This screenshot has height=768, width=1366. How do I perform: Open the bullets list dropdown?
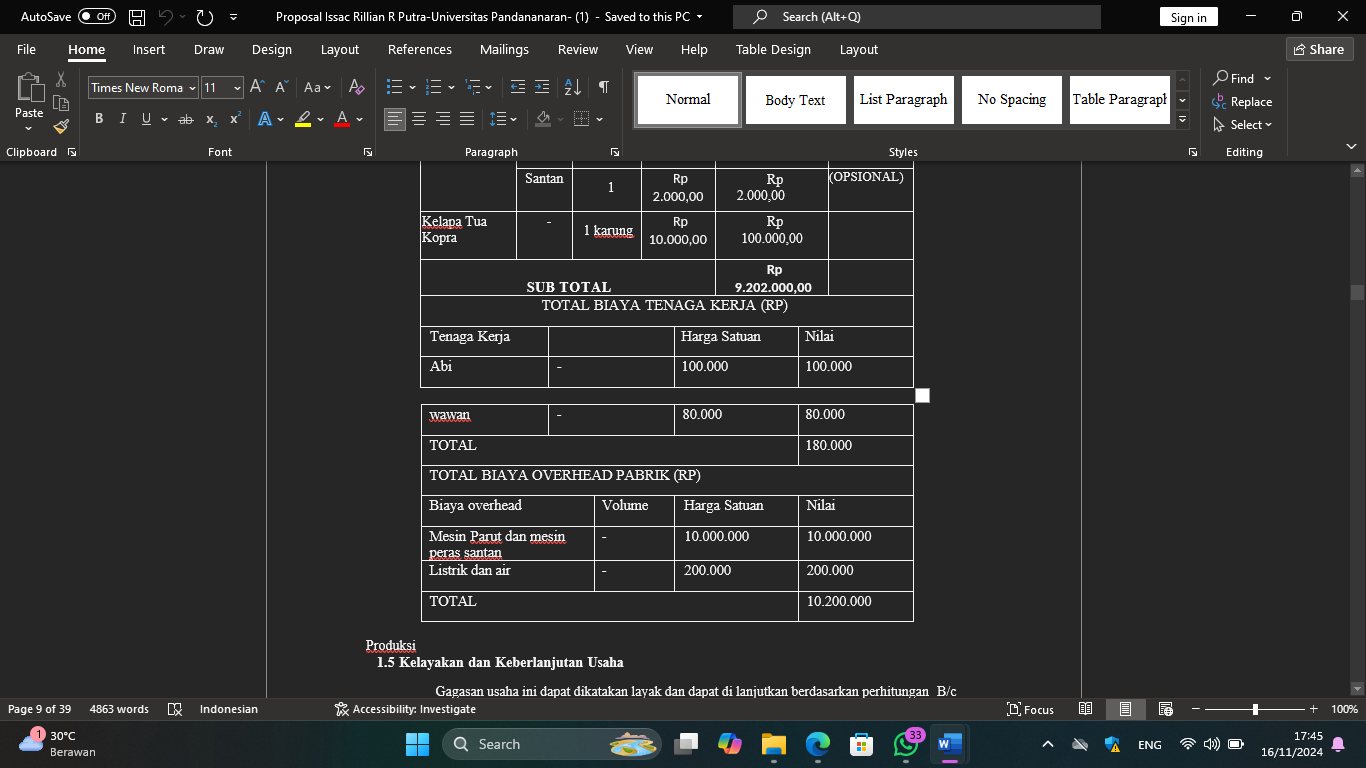tap(412, 88)
